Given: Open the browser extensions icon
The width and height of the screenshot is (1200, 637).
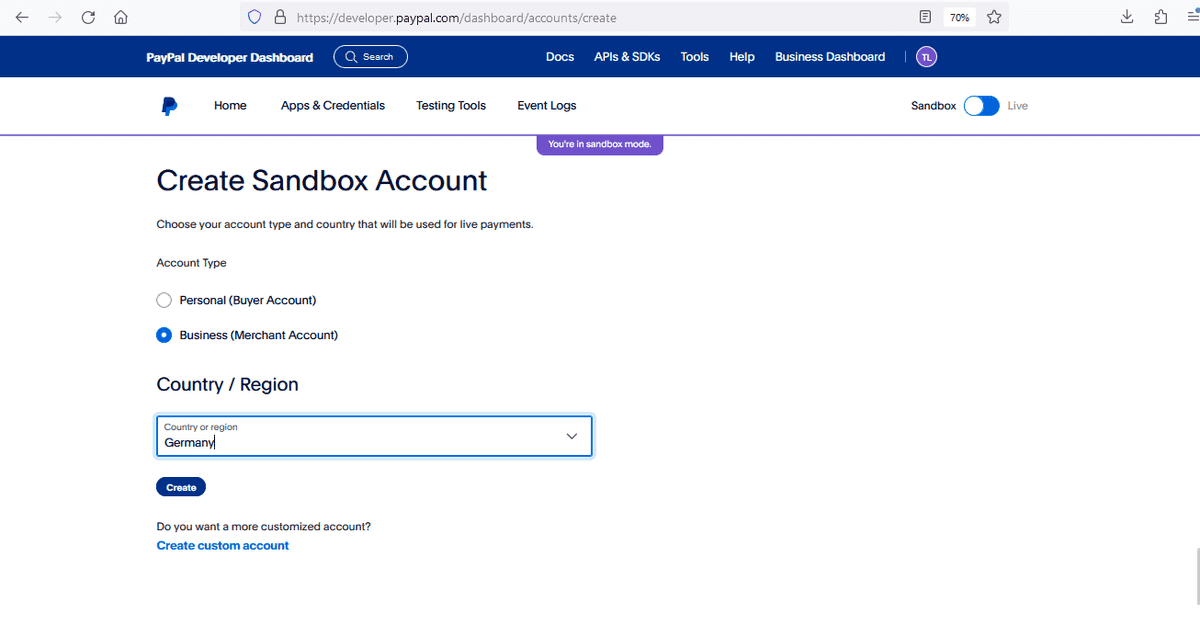Looking at the screenshot, I should click(1160, 17).
